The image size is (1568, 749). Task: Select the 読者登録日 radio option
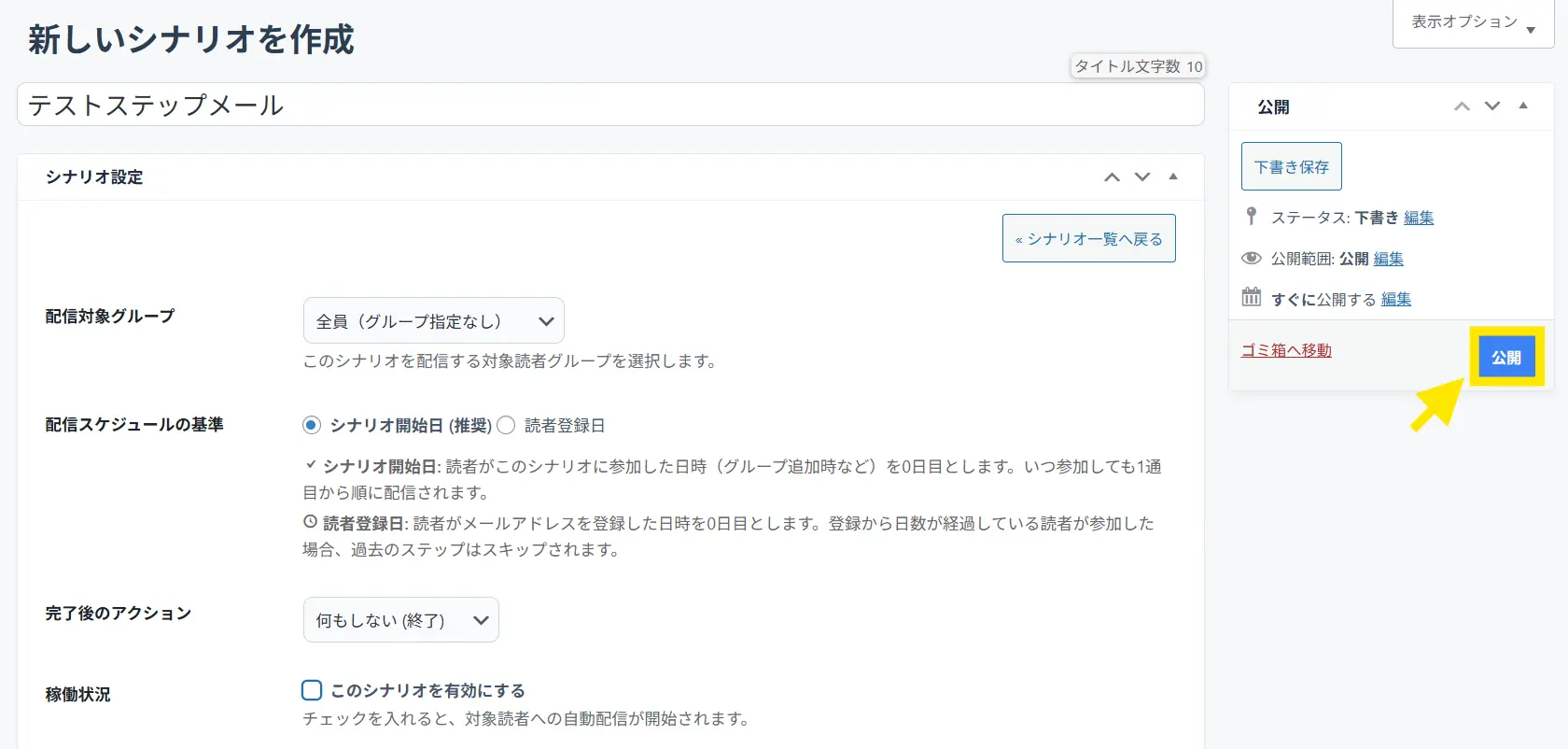[506, 425]
